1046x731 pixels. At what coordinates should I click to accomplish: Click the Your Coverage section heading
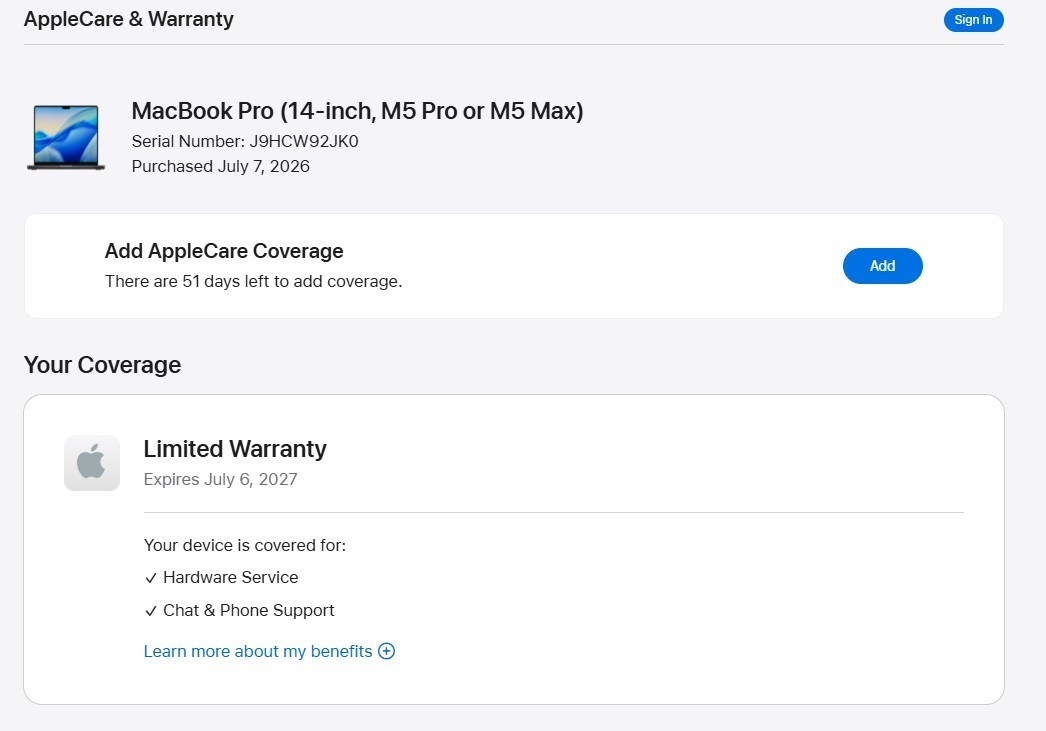coord(103,365)
